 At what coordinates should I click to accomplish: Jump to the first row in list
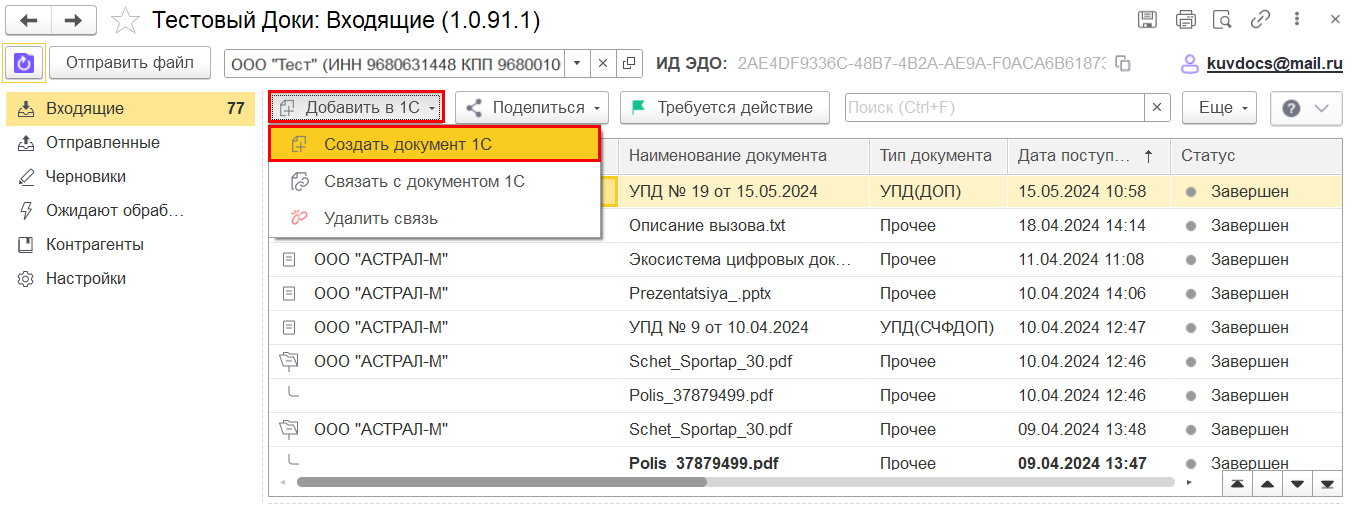pyautogui.click(x=1238, y=483)
